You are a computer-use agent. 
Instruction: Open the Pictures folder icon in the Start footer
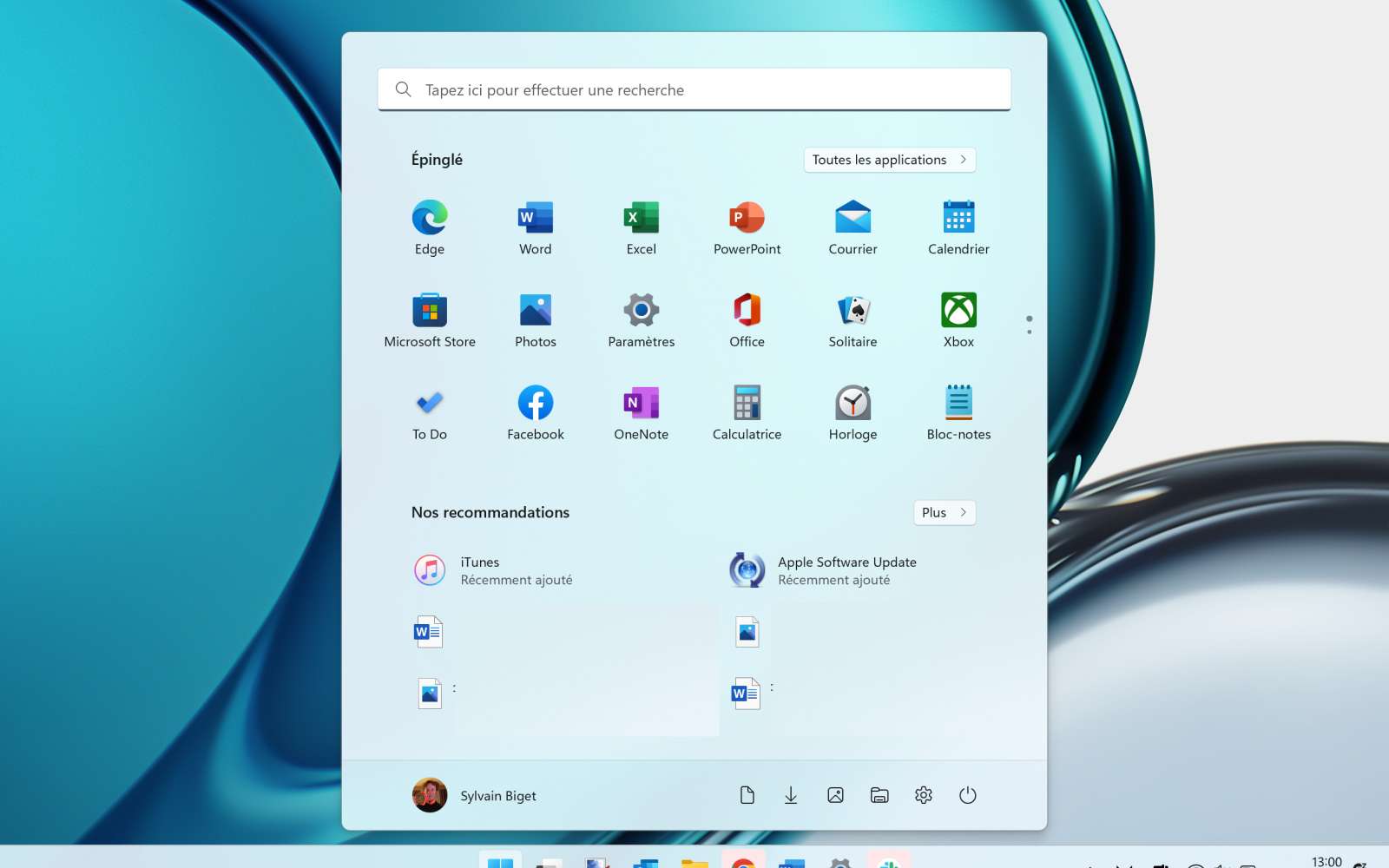[835, 795]
